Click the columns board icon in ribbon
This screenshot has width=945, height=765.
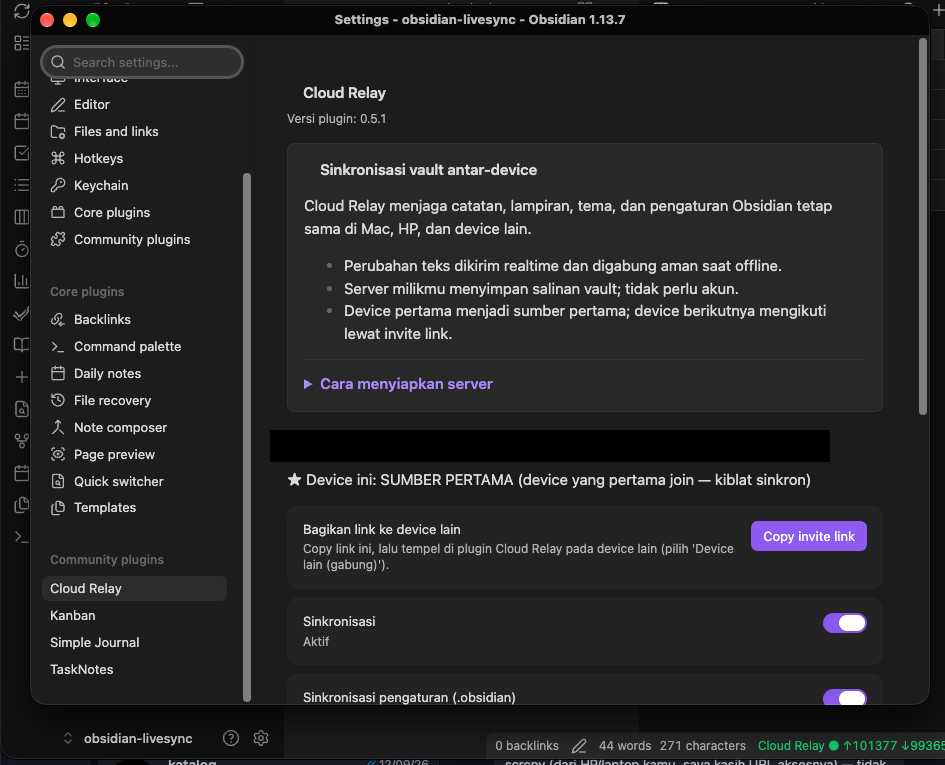tap(22, 217)
